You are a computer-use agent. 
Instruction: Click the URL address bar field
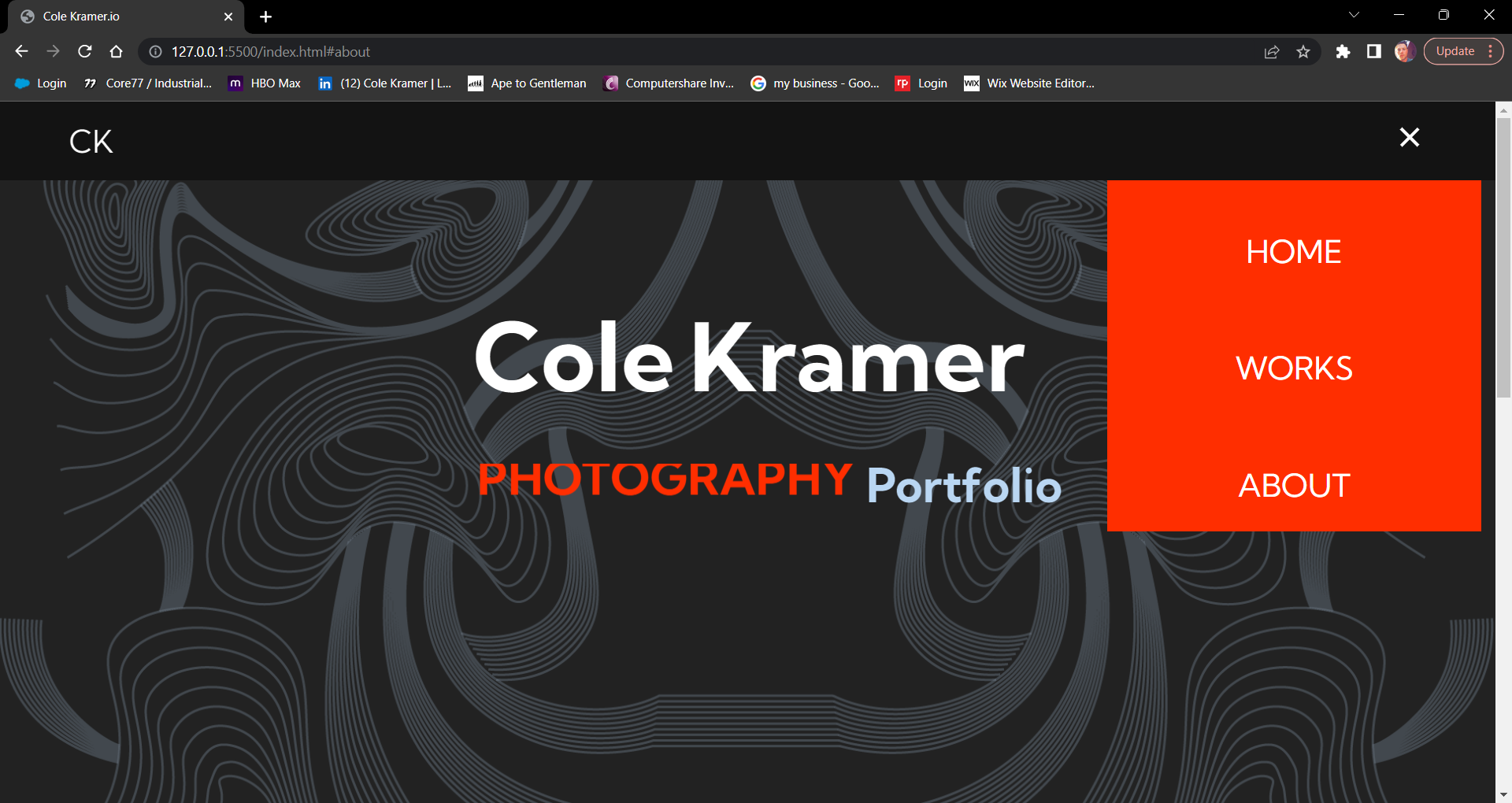(709, 51)
